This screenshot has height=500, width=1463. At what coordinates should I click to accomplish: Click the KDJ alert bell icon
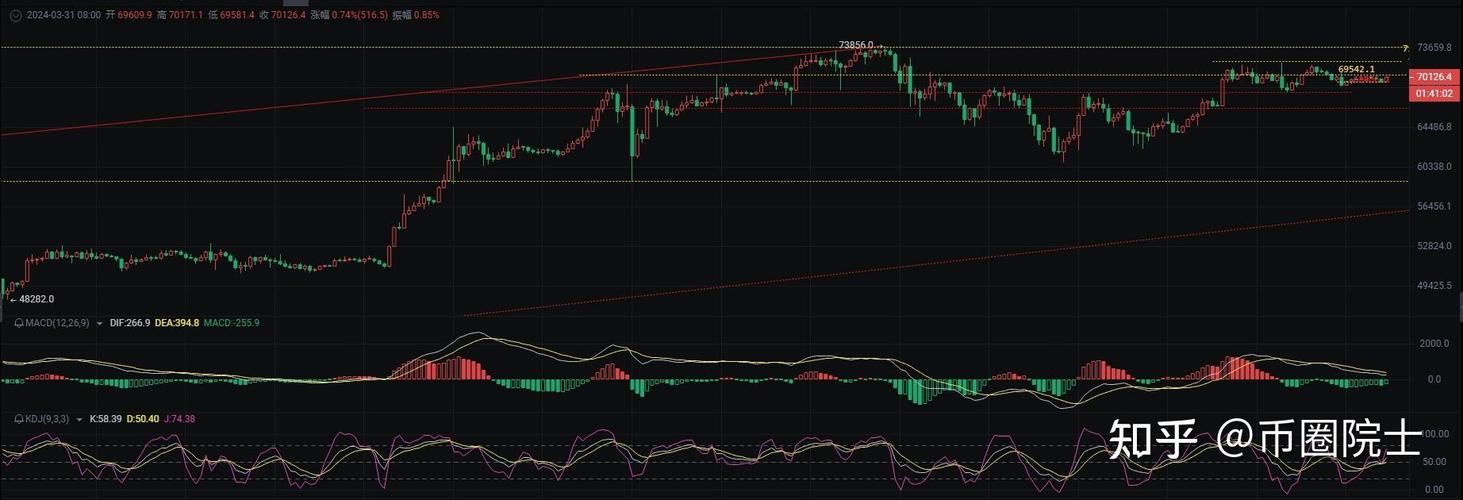[x=19, y=418]
